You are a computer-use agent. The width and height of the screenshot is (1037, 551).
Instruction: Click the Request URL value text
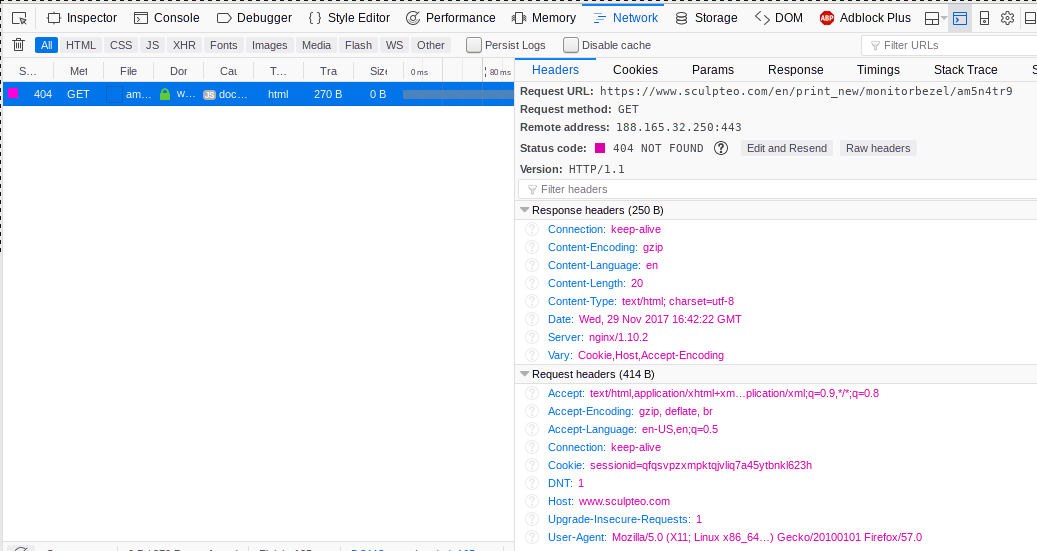tap(806, 91)
